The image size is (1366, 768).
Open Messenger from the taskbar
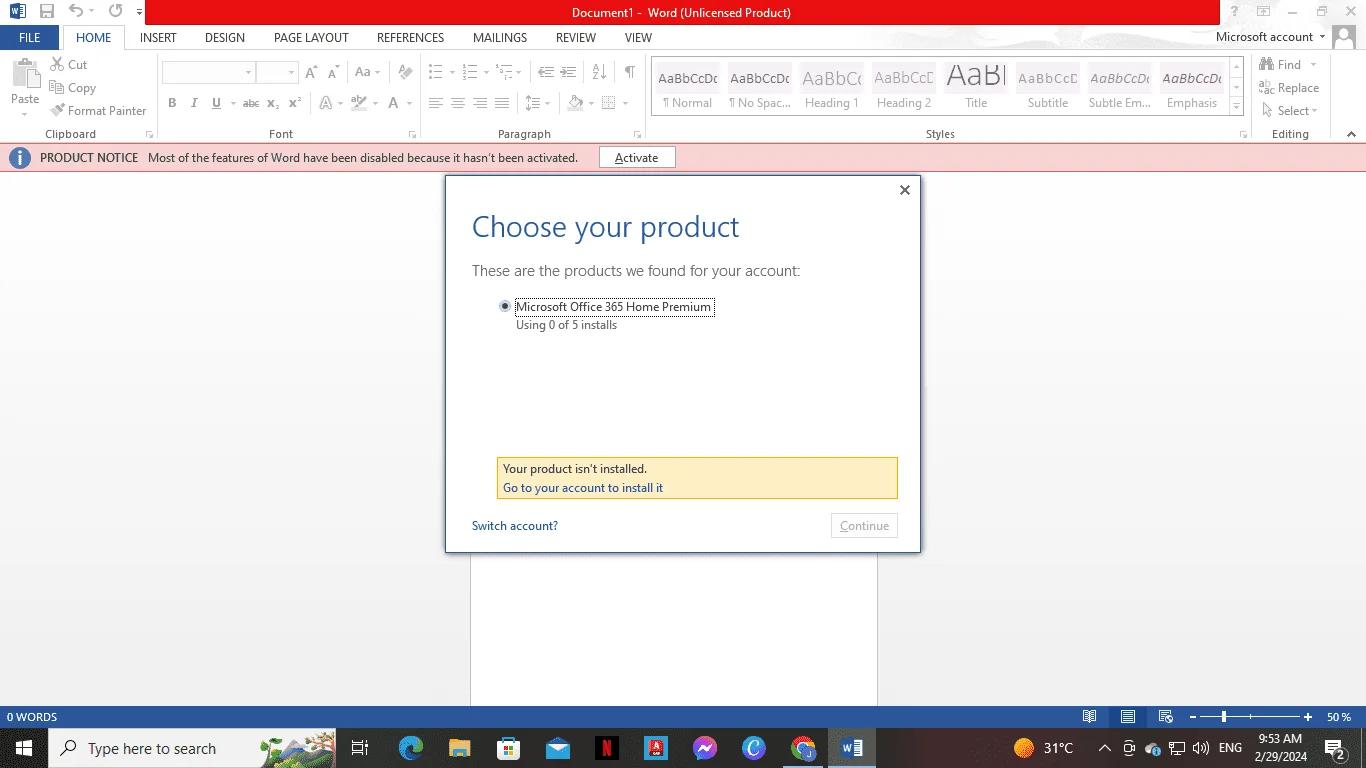coord(705,748)
